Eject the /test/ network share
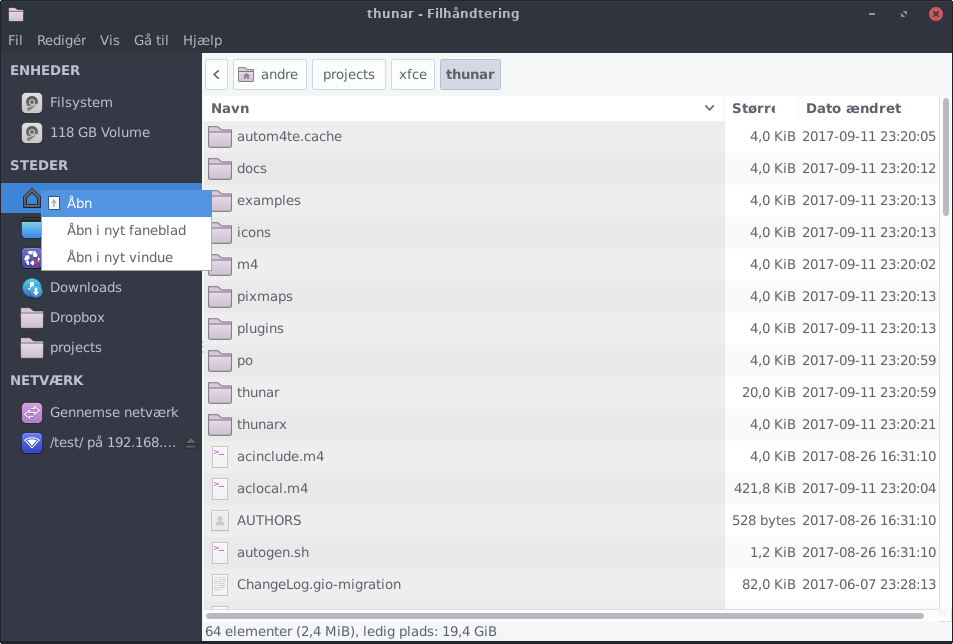Screen dimensions: 953x644 tap(191, 443)
